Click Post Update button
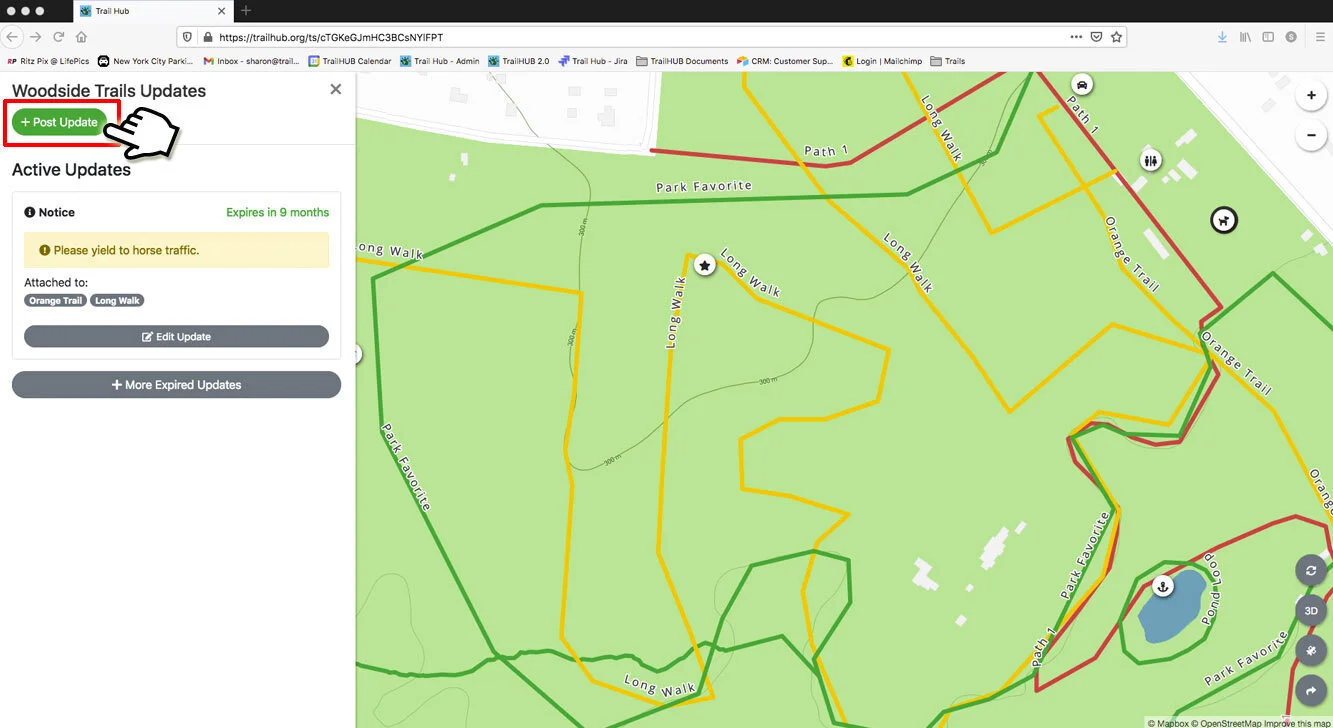Viewport: 1333px width, 728px height. click(x=59, y=122)
